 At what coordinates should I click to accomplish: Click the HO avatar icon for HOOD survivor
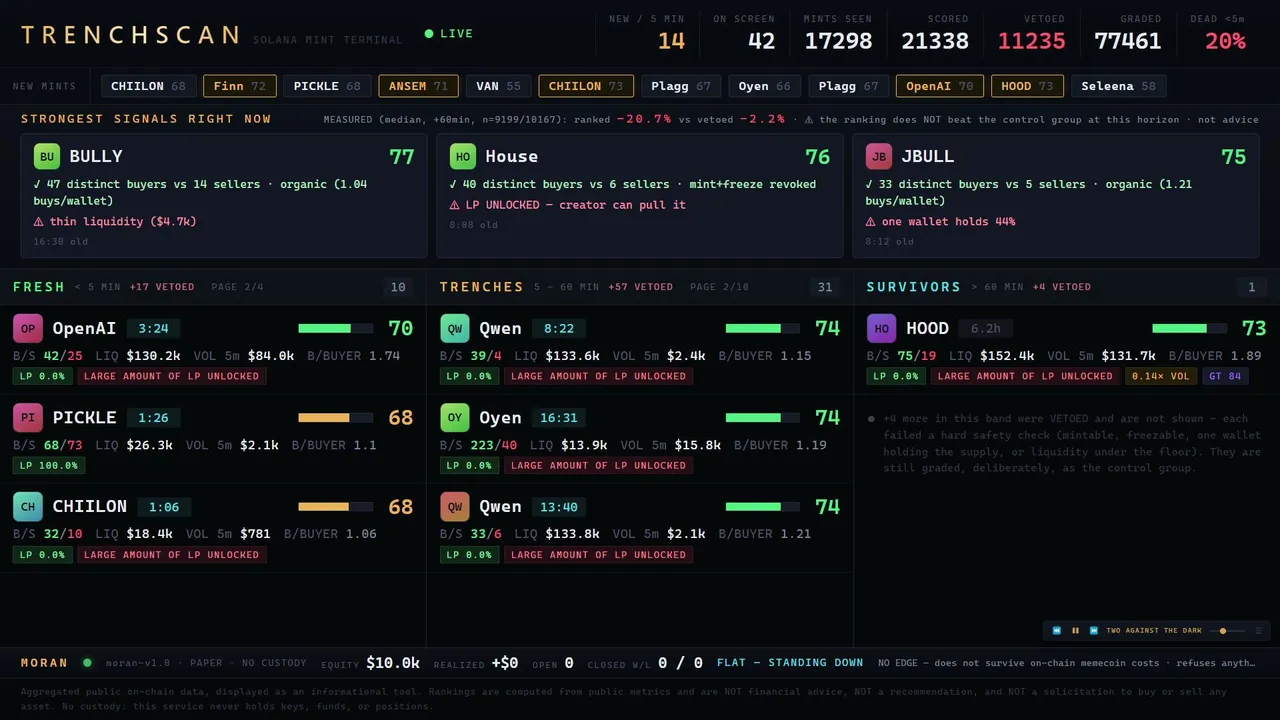coord(882,328)
